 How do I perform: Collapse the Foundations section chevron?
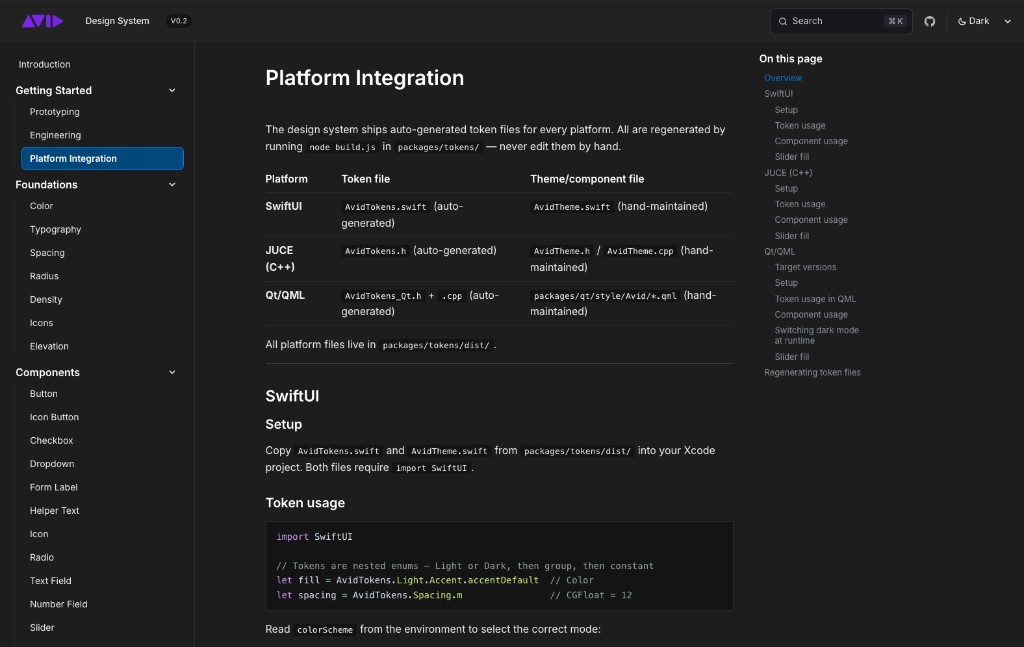172,185
